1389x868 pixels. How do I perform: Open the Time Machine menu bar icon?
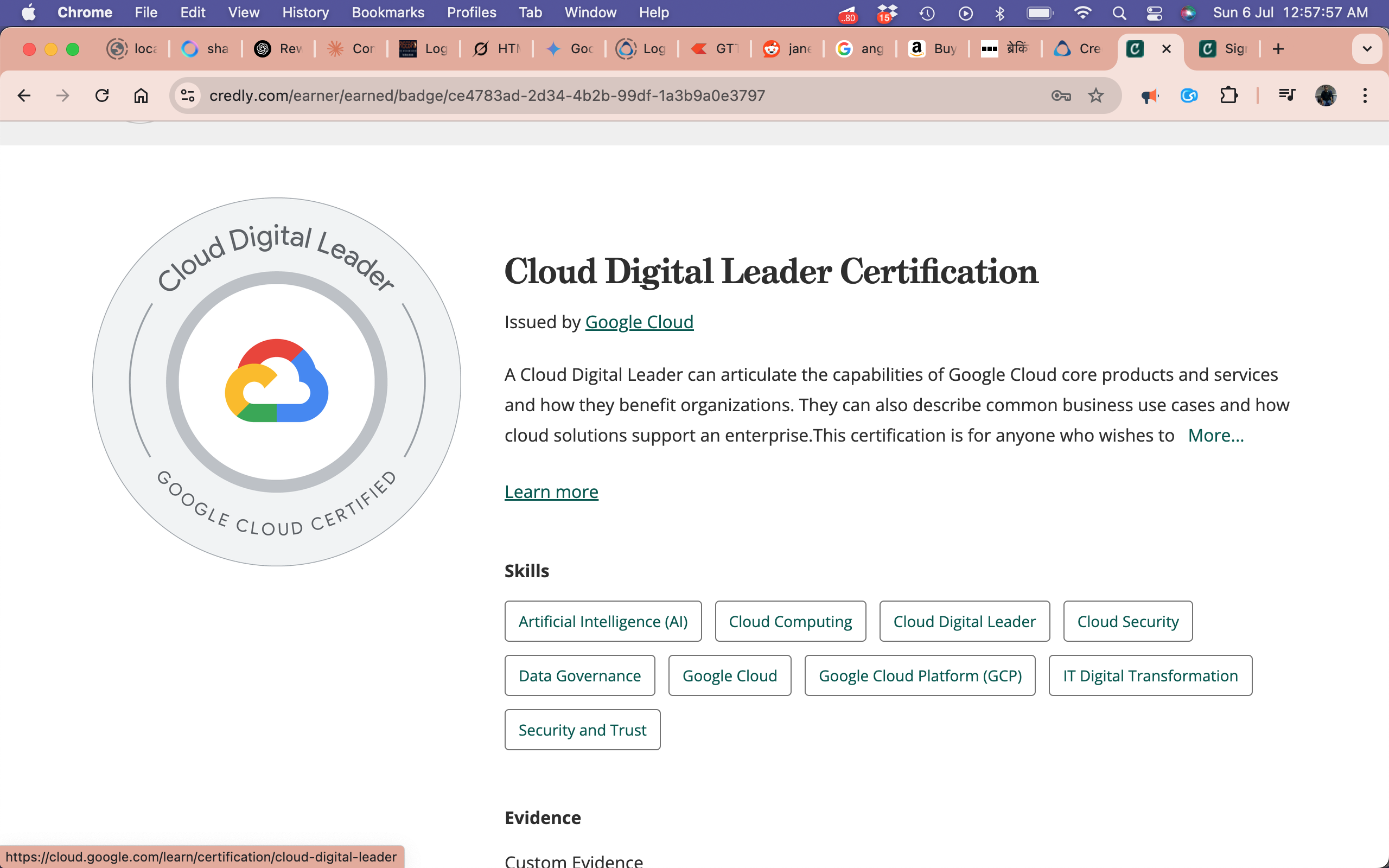[927, 12]
